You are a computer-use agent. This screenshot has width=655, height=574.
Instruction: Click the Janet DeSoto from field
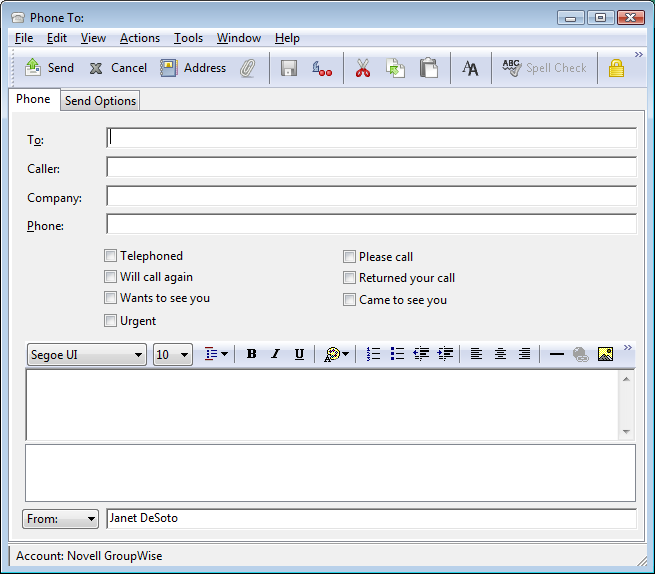click(x=371, y=518)
